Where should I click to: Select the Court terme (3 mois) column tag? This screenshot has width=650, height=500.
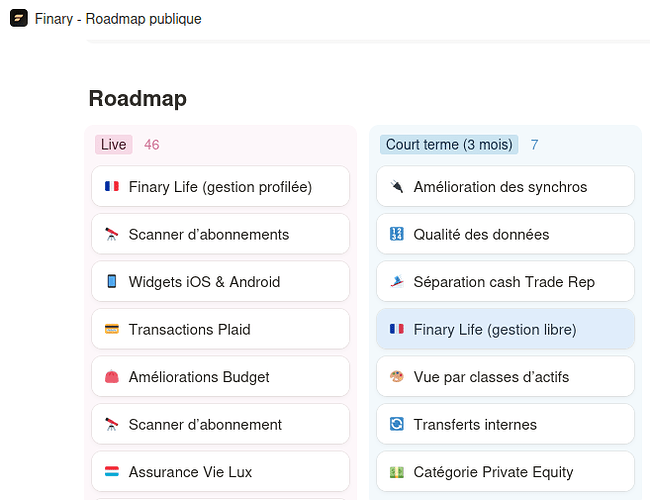coord(449,145)
